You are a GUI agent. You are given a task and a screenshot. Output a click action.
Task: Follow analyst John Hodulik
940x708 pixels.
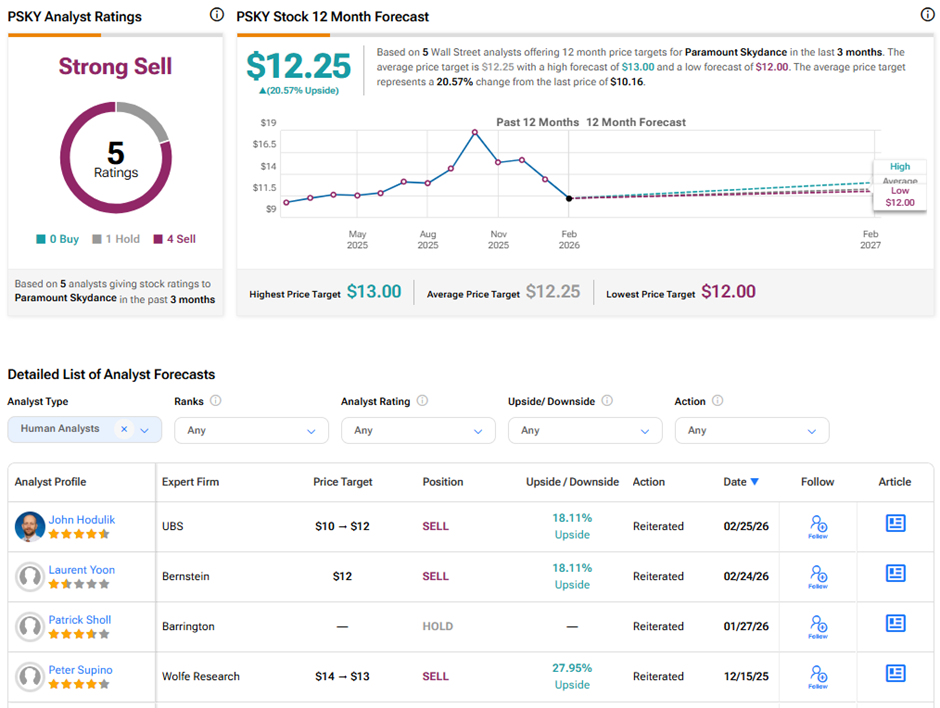click(818, 525)
